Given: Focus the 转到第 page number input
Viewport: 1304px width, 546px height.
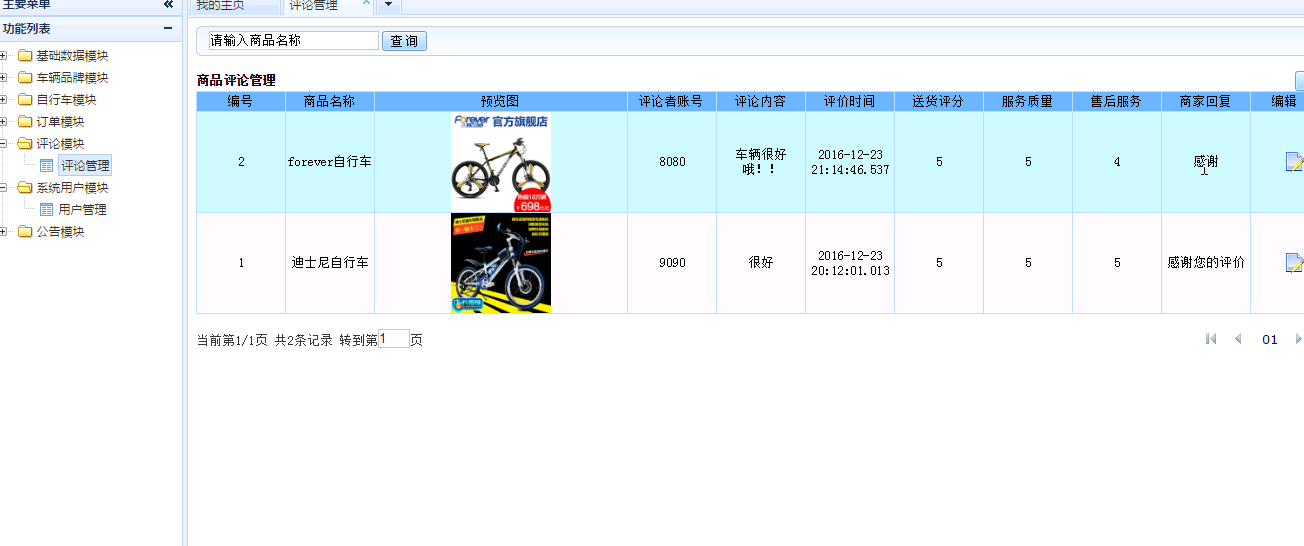Looking at the screenshot, I should (x=394, y=339).
